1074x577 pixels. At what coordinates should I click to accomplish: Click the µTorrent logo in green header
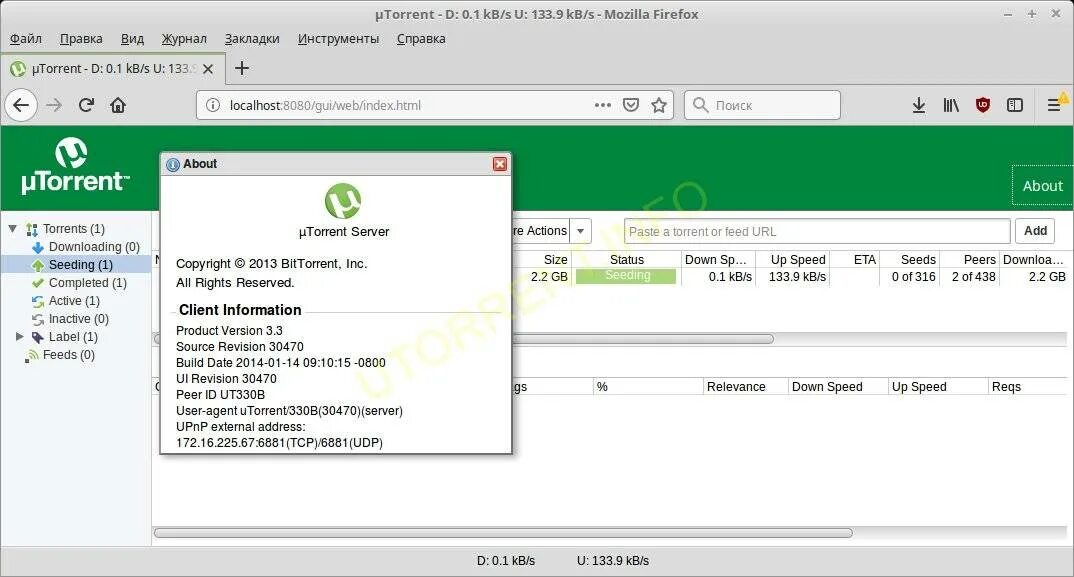[74, 166]
